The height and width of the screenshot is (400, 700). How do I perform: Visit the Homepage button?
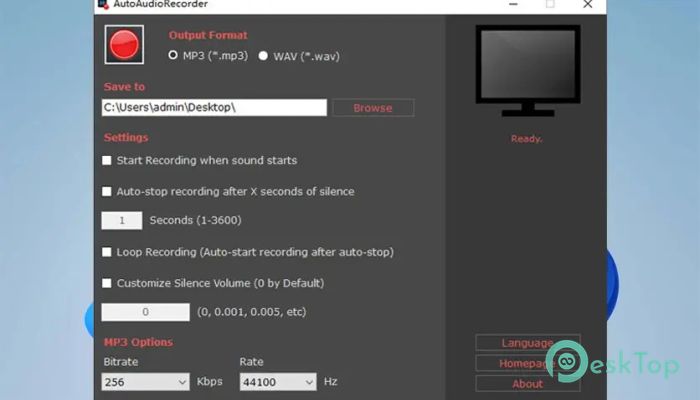click(528, 363)
